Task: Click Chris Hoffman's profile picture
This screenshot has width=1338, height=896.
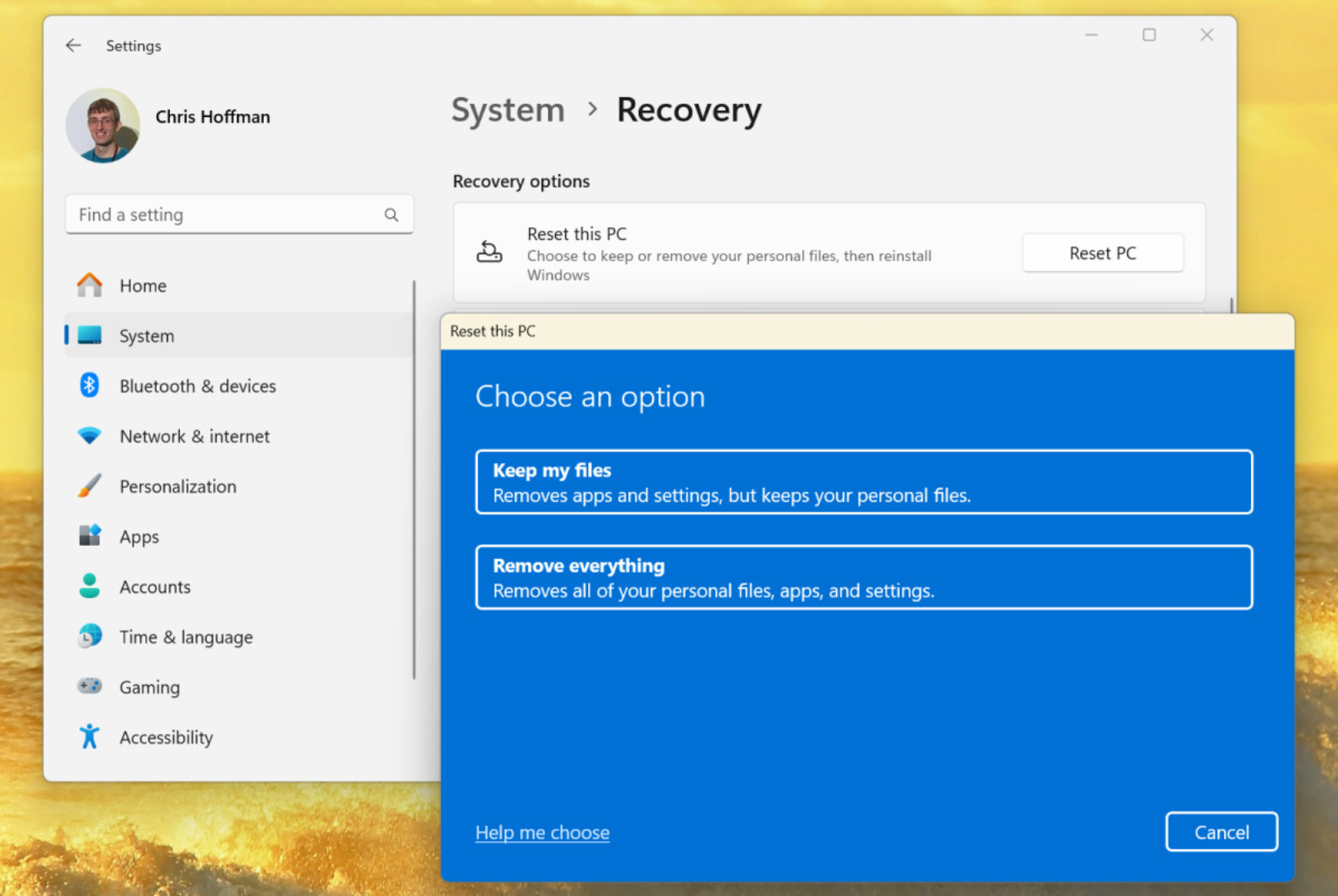Action: [103, 126]
